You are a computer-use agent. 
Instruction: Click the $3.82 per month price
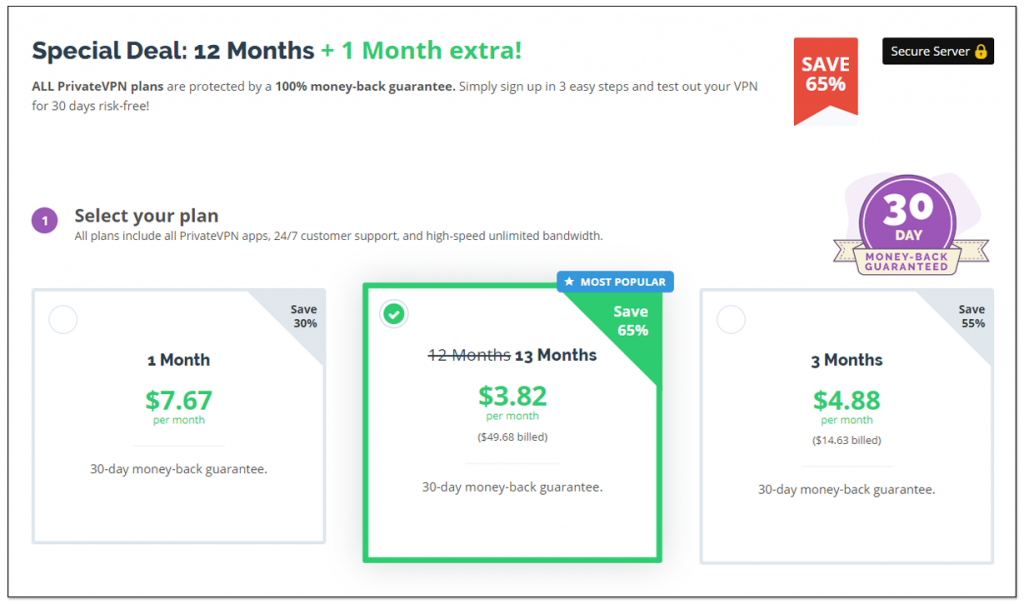512,397
